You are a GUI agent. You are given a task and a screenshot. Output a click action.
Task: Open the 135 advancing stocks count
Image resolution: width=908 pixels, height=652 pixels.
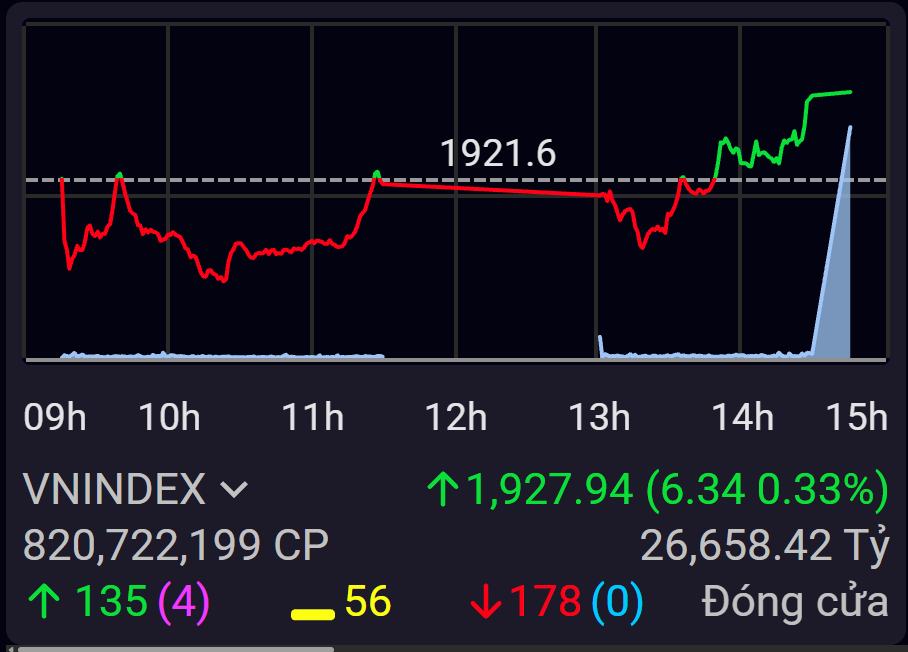point(111,601)
